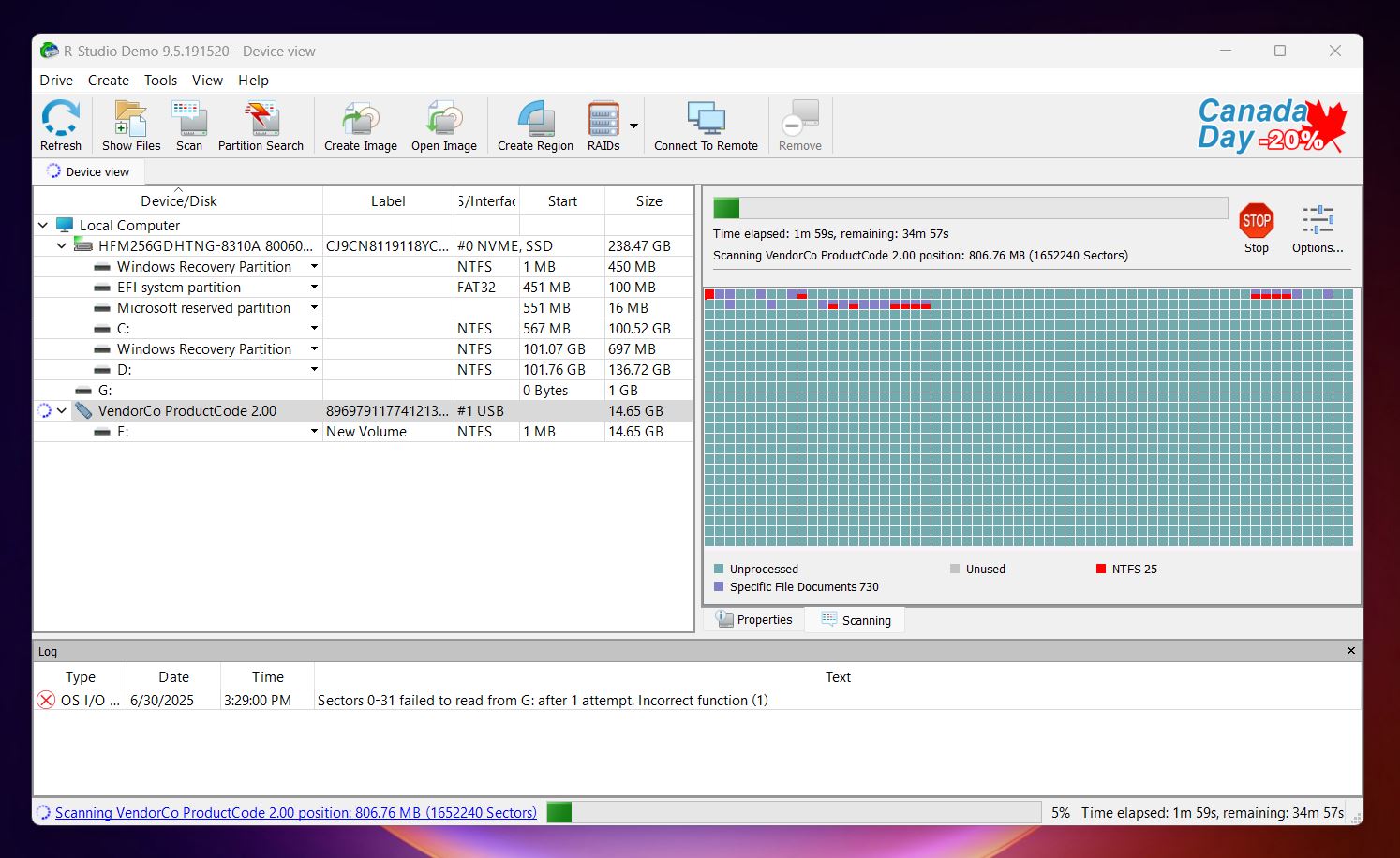Open dropdown for 101.07 GB Recovery Partition
The height and width of the screenshot is (858, 1400).
[x=314, y=348]
